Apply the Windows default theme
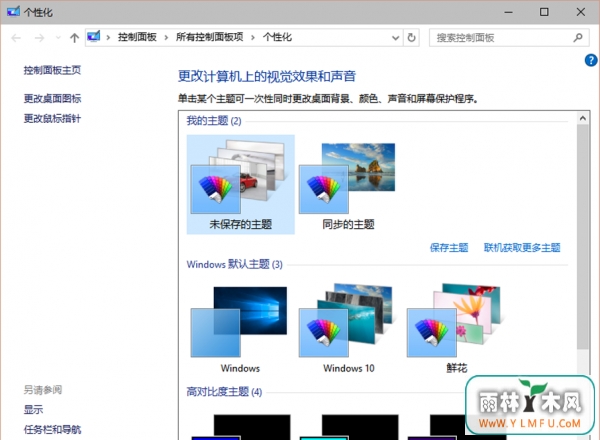 [240, 329]
